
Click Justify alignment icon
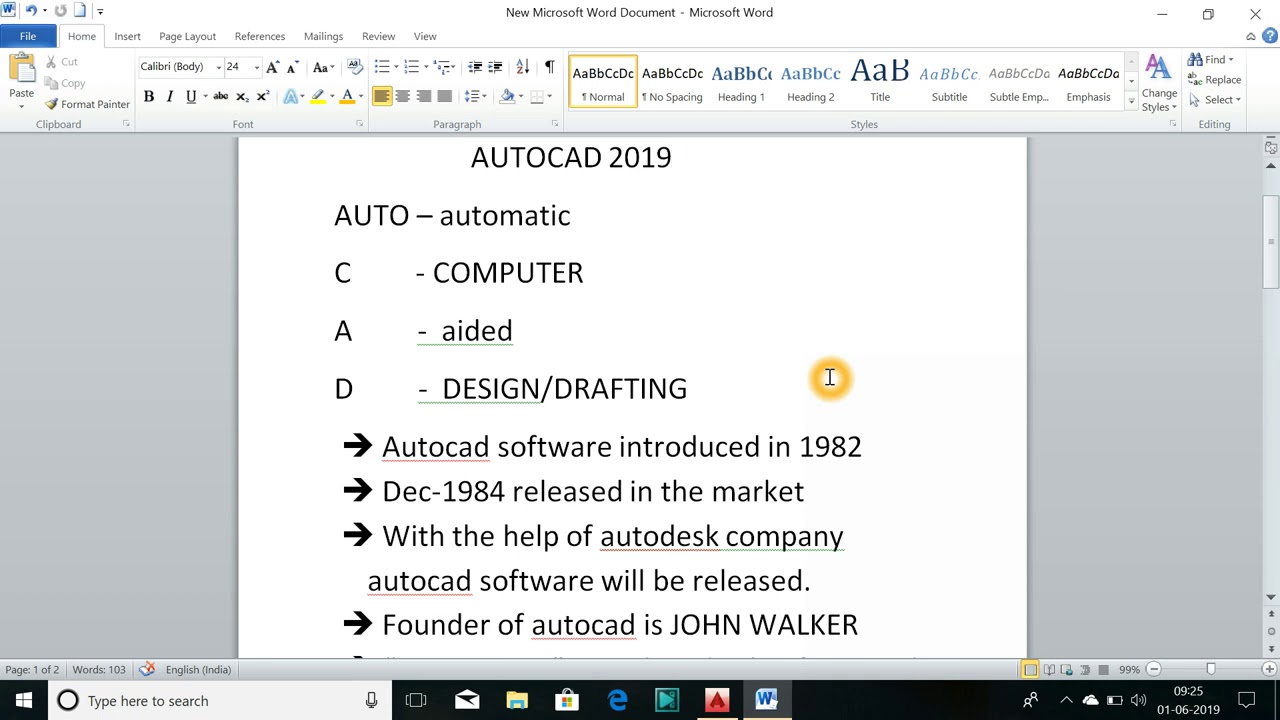444,96
